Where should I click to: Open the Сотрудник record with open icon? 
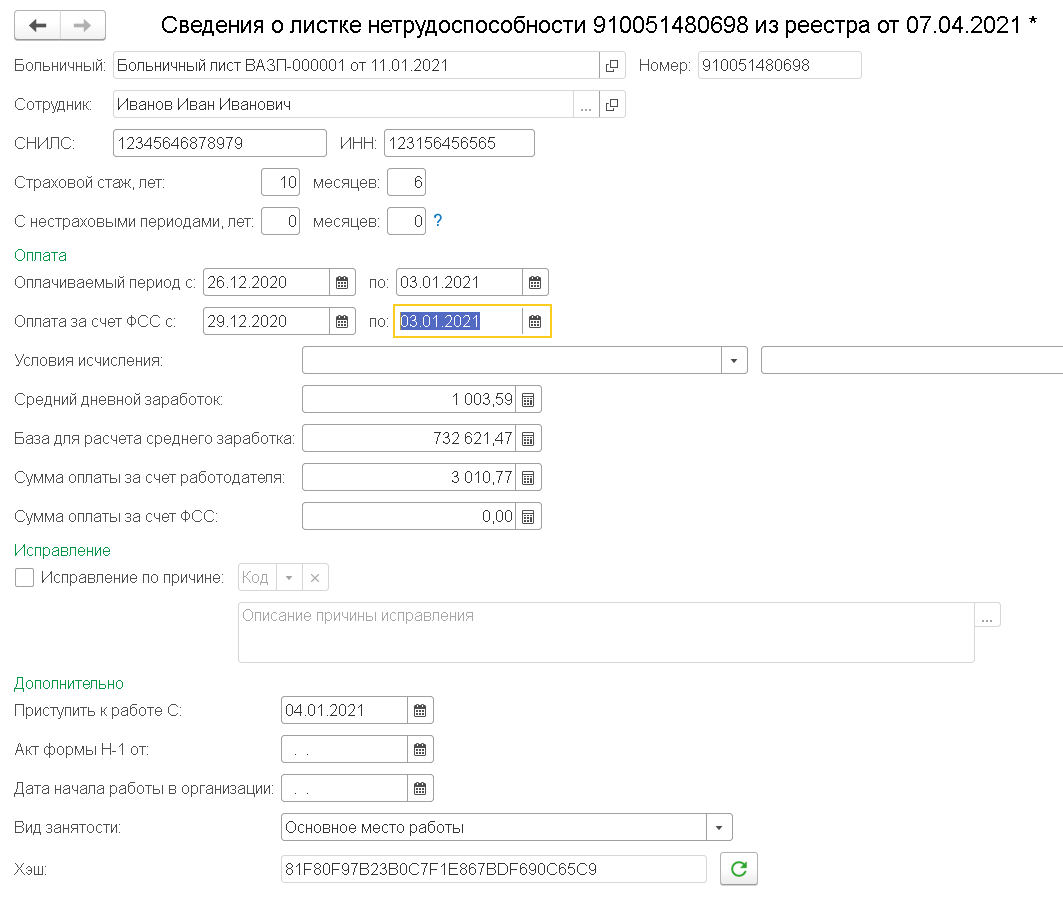(x=612, y=104)
